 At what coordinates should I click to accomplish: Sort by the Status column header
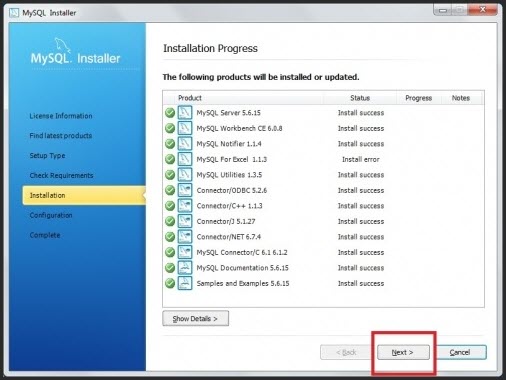(x=360, y=98)
